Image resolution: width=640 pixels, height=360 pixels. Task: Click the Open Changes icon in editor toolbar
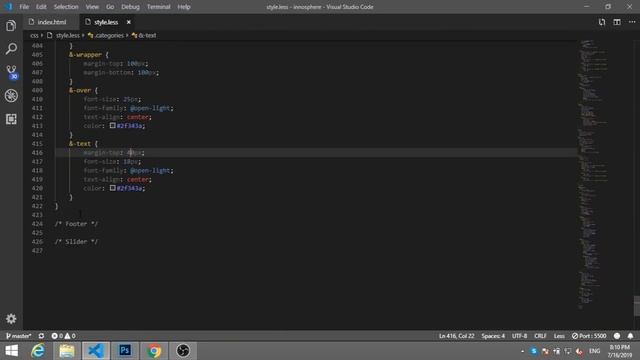coord(602,22)
